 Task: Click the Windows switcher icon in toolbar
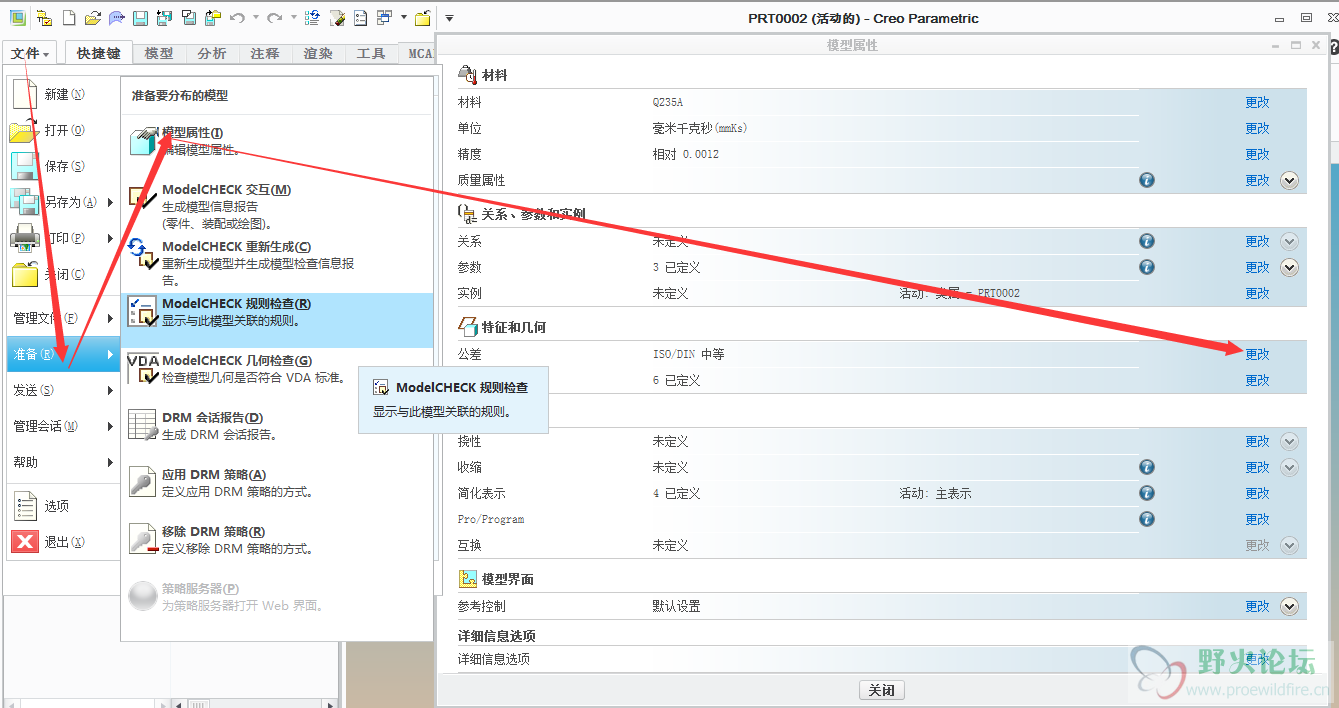pyautogui.click(x=383, y=17)
